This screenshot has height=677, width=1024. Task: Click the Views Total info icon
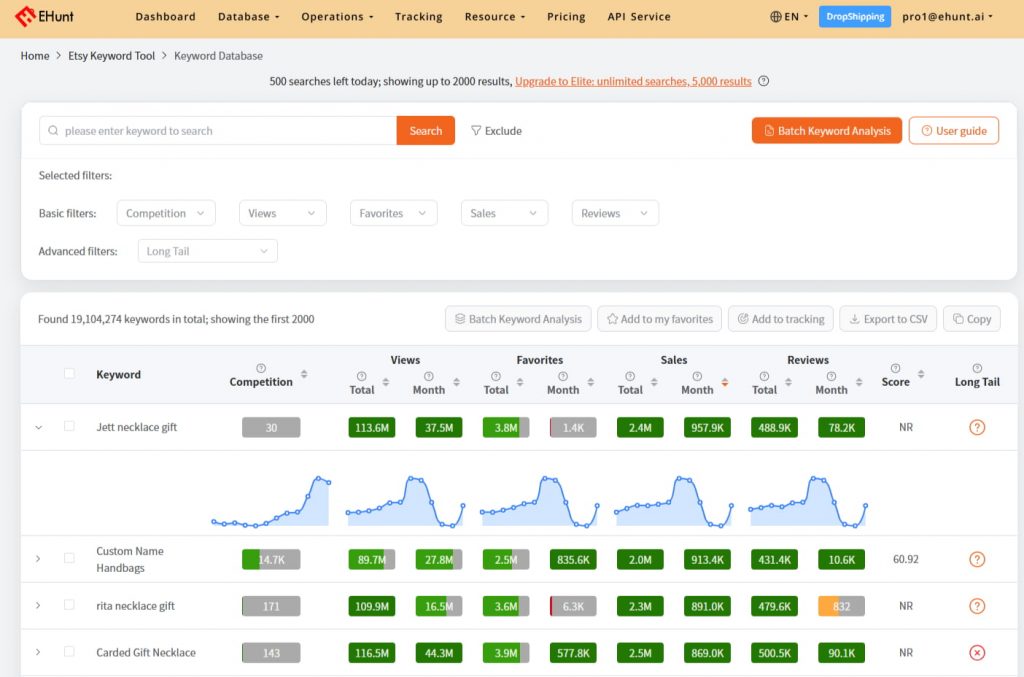(x=361, y=376)
